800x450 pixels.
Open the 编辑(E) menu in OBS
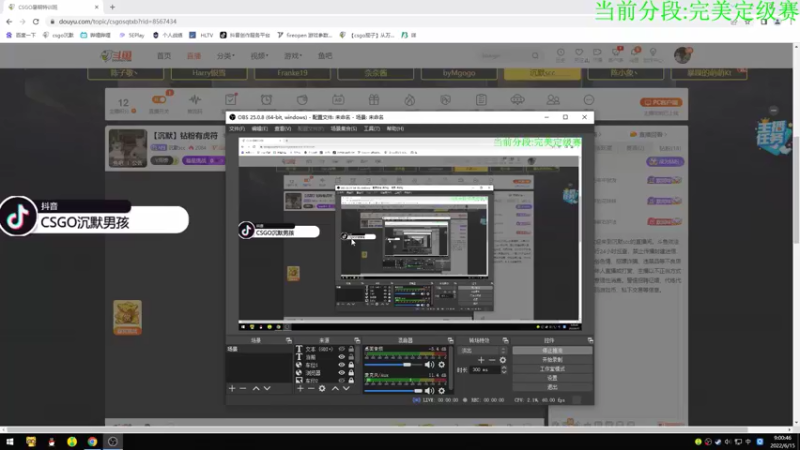point(260,129)
